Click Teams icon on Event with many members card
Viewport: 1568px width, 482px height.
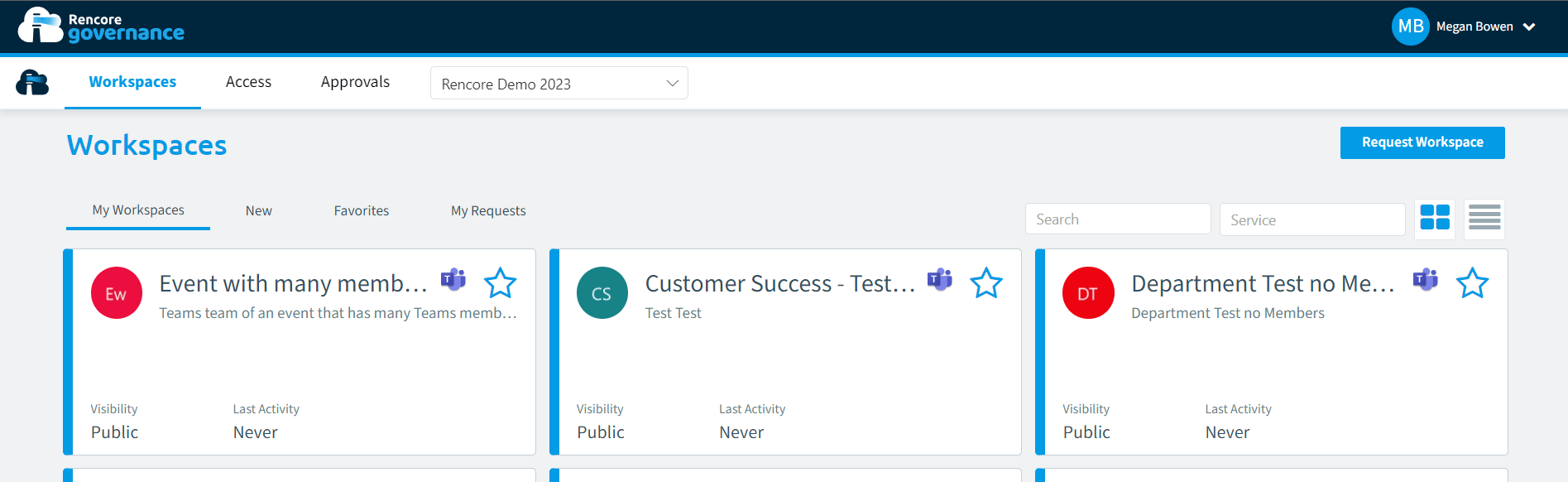pos(453,280)
